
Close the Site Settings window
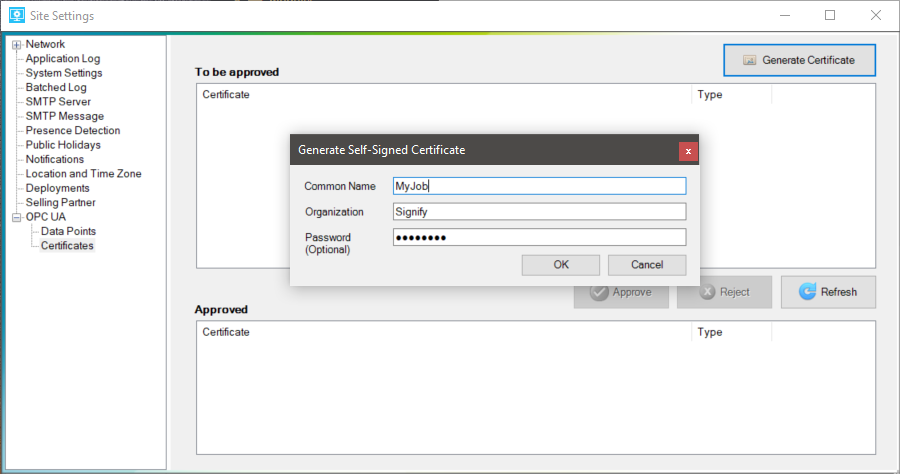point(875,15)
